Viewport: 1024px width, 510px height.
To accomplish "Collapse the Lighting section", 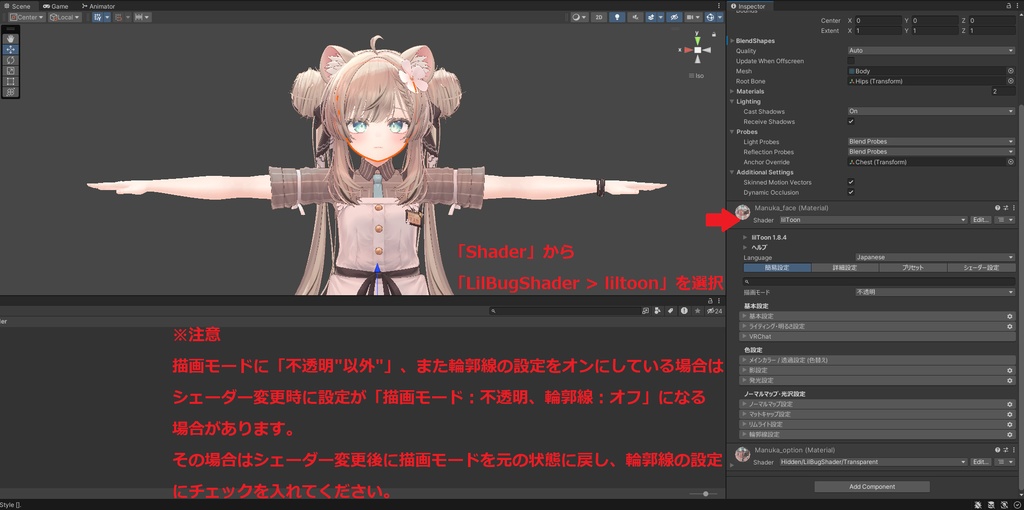I will coord(732,101).
